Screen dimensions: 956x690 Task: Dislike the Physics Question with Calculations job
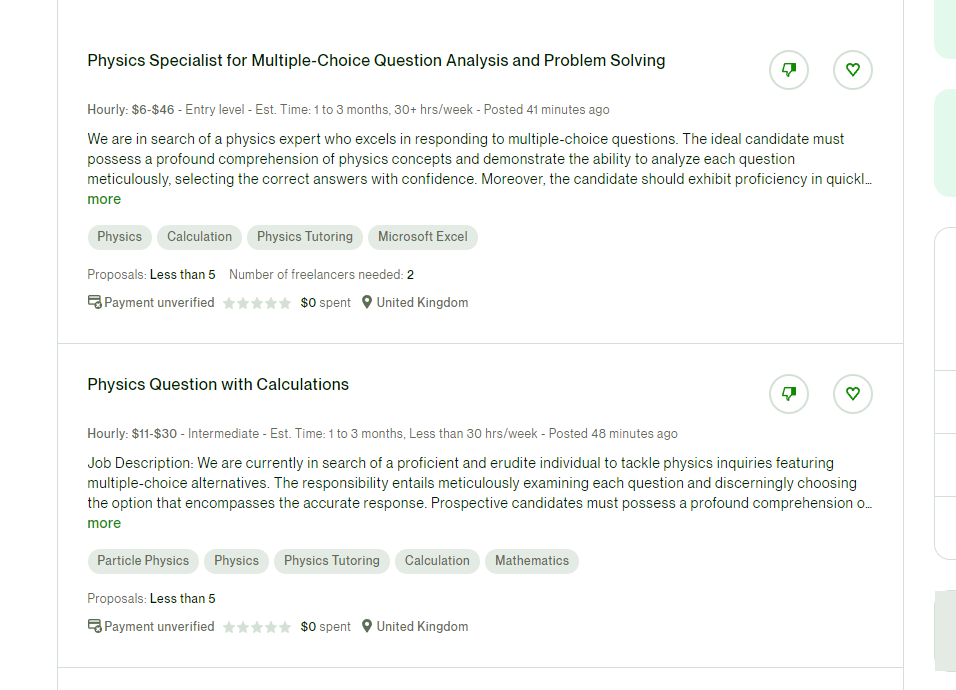pyautogui.click(x=789, y=394)
